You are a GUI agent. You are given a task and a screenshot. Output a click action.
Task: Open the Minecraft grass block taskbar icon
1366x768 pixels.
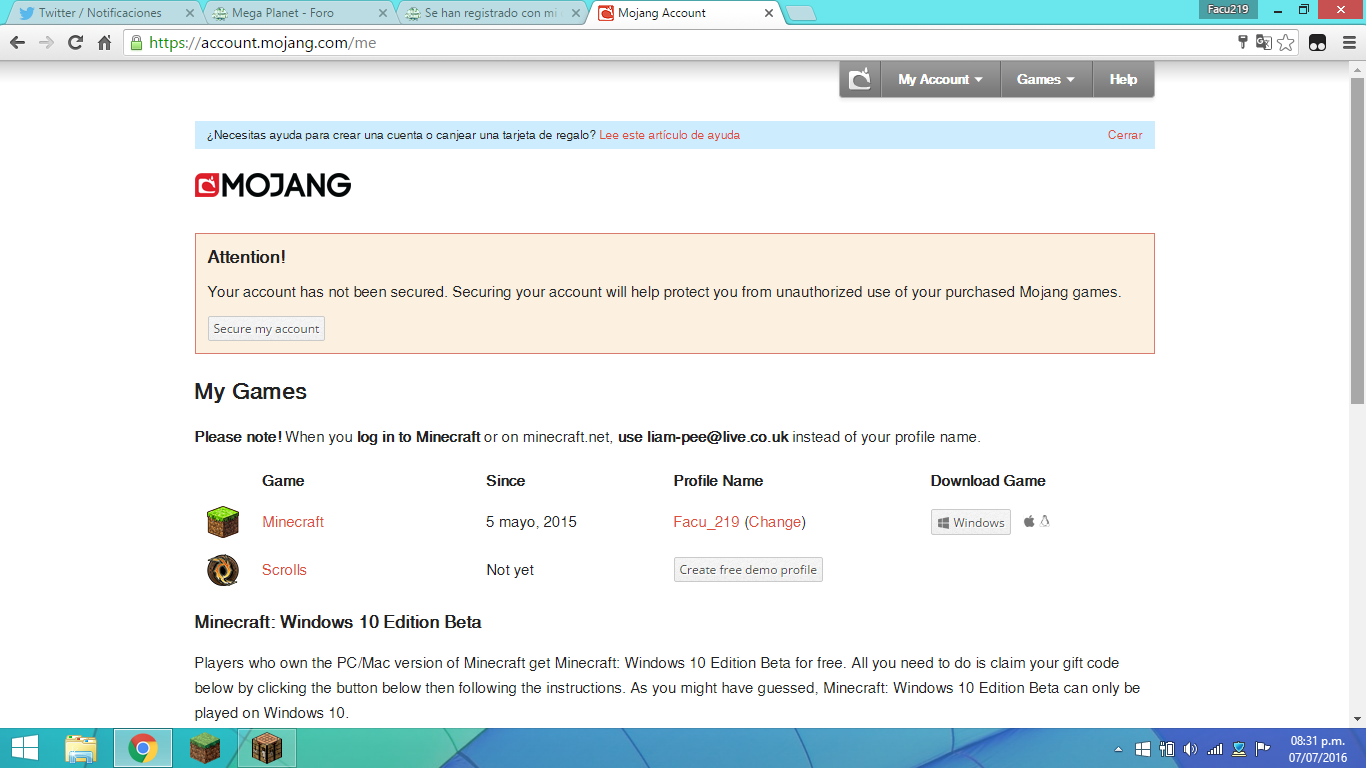(205, 748)
